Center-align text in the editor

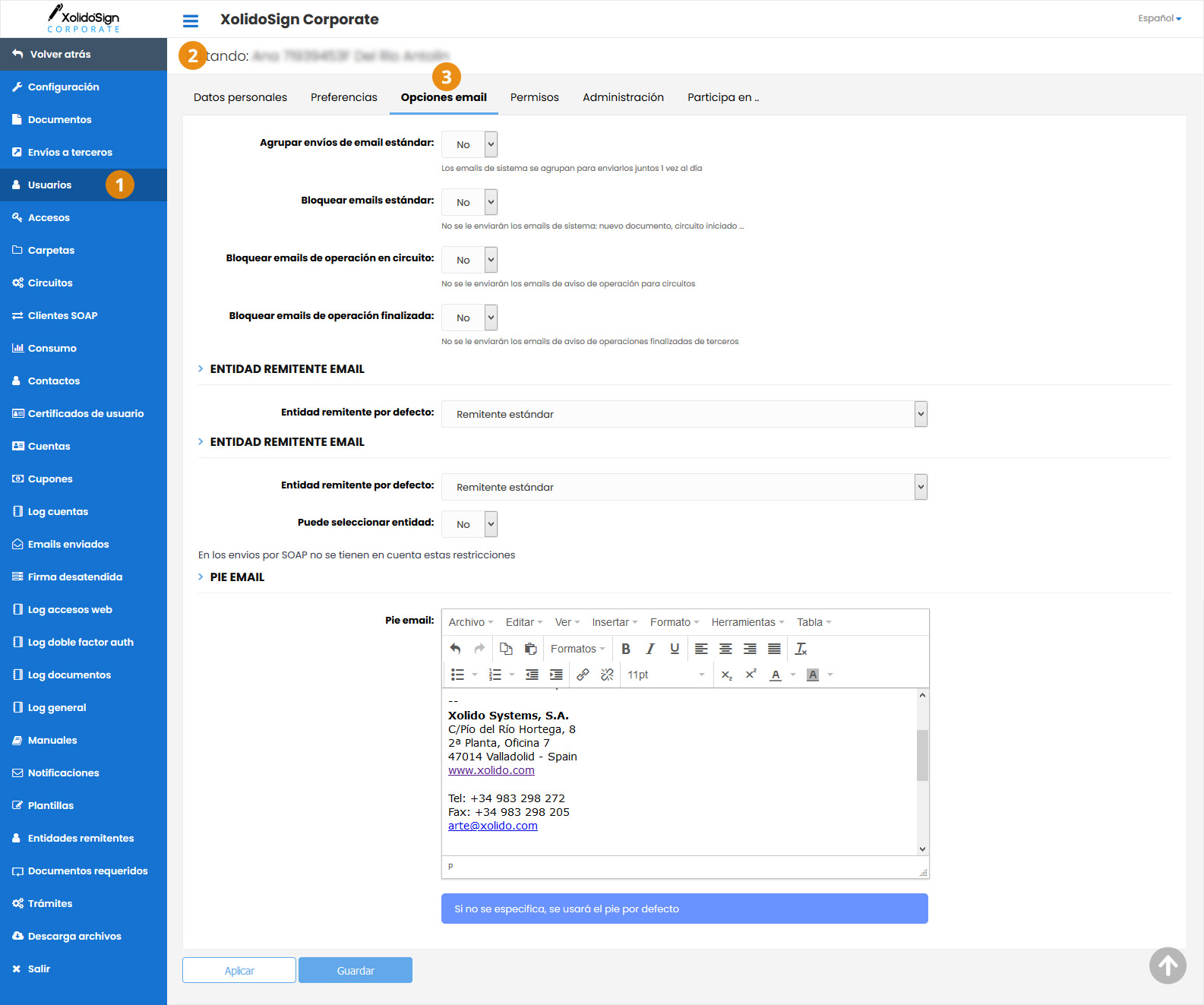coord(725,649)
